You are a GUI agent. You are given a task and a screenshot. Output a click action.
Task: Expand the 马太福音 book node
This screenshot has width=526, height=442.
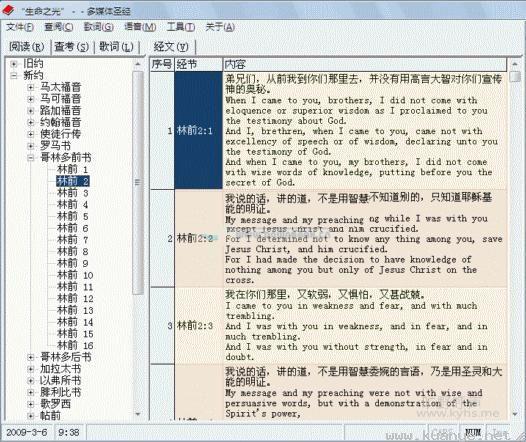click(31, 88)
